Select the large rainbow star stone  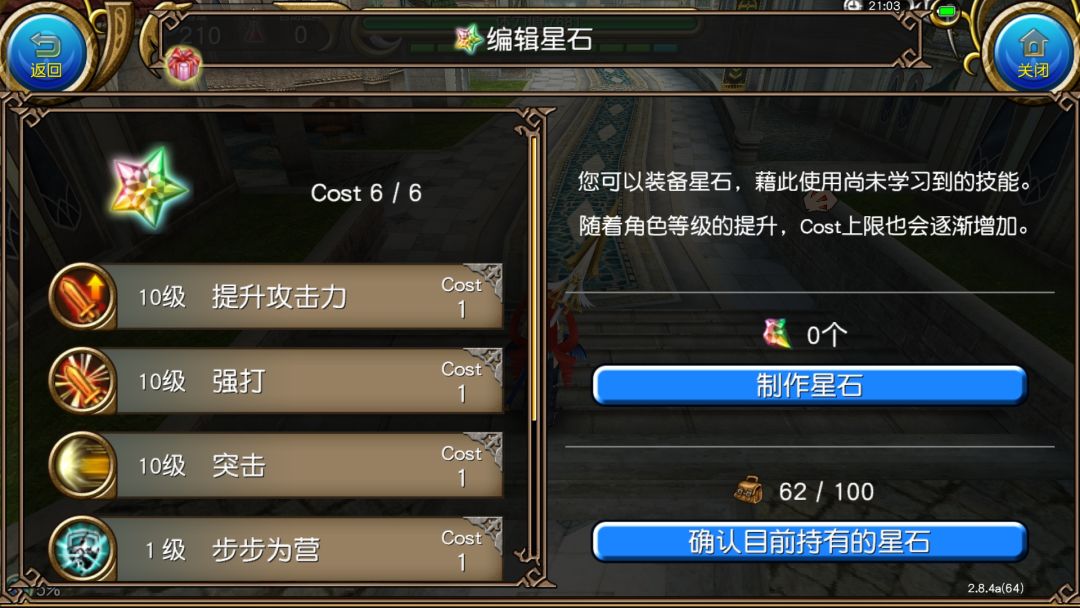pyautogui.click(x=149, y=187)
